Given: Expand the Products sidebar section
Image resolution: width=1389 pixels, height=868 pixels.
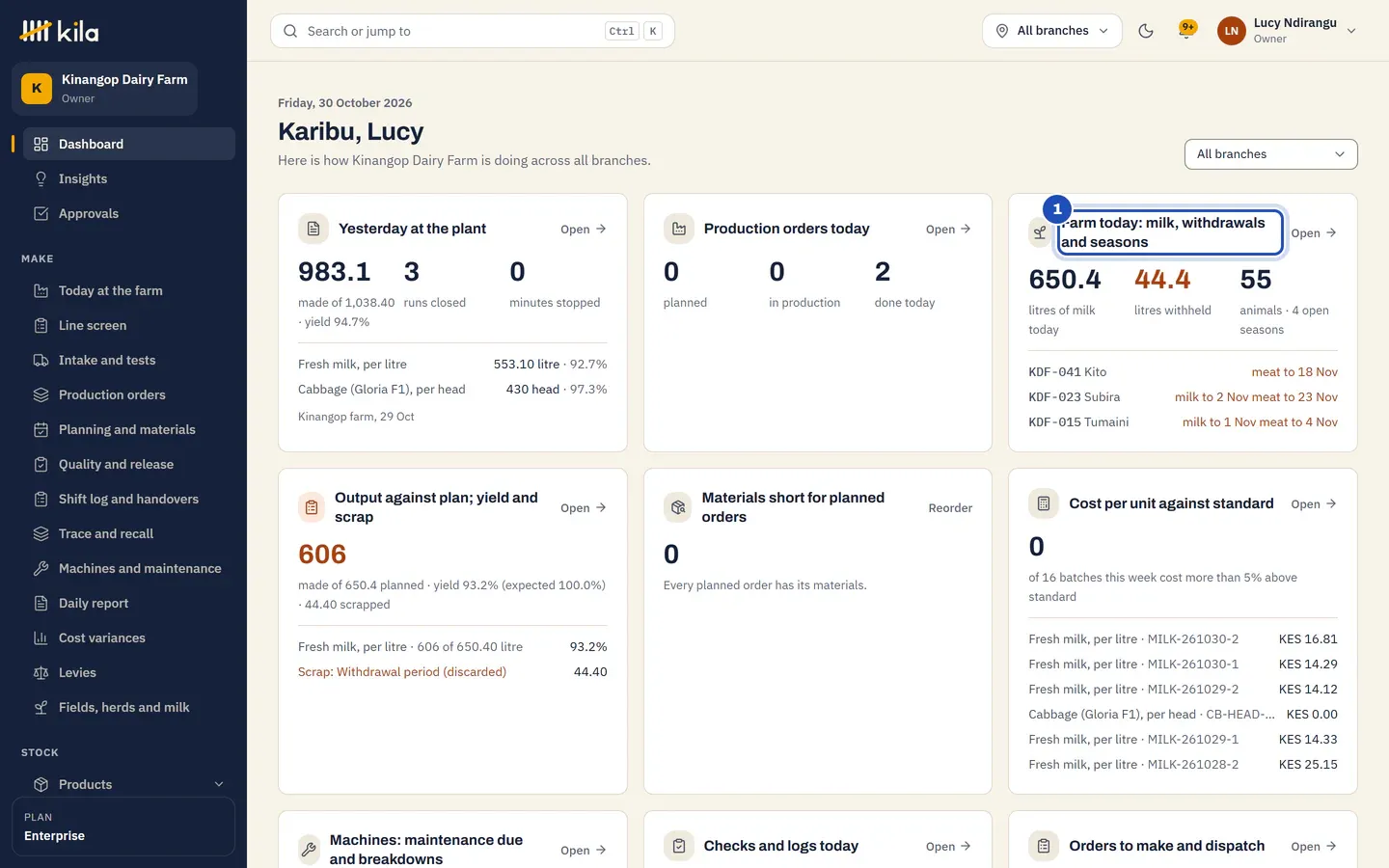Looking at the screenshot, I should pos(129,784).
